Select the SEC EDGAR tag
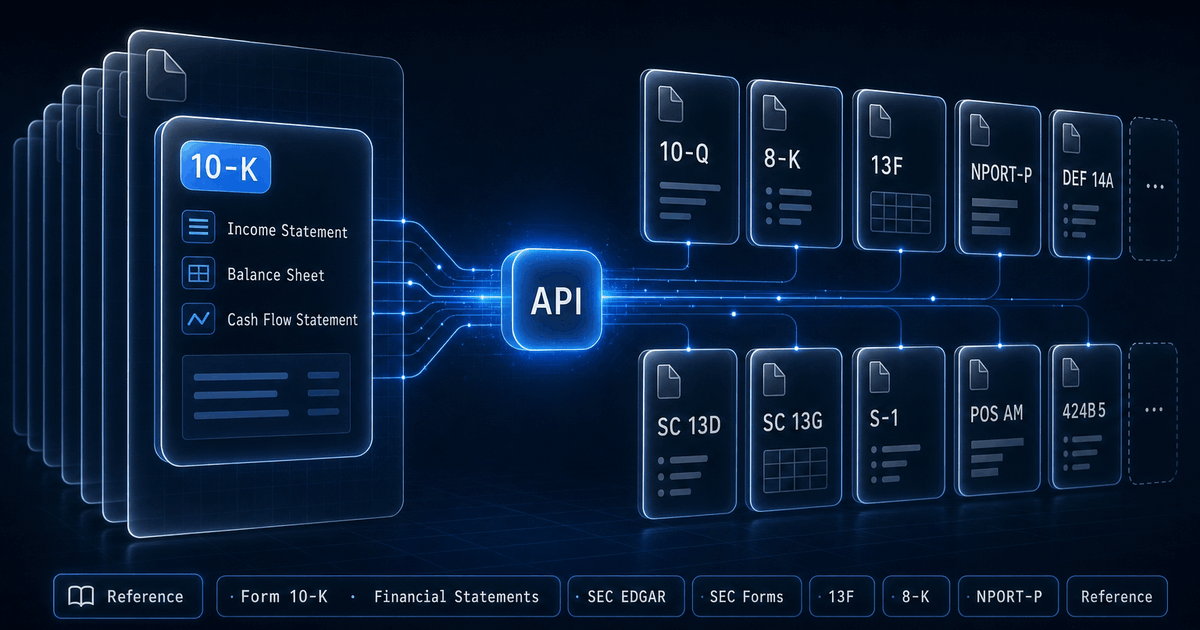The image size is (1200, 630). click(626, 597)
